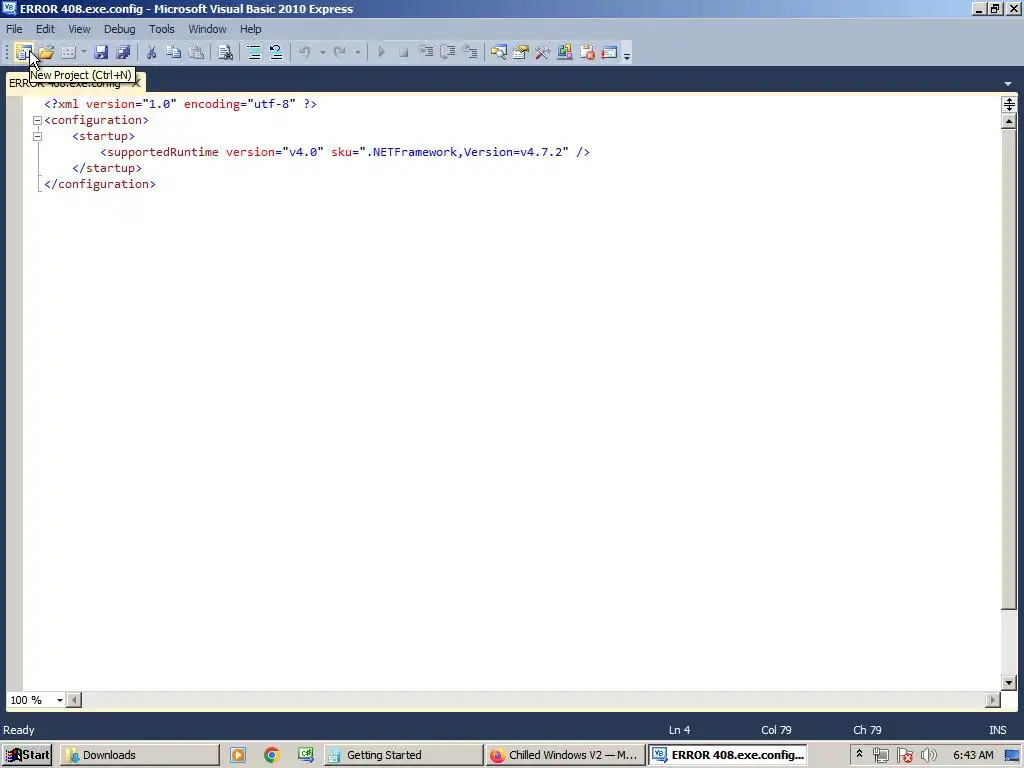Open the Redo history dropdown arrow
The width and height of the screenshot is (1024, 768).
(357, 52)
